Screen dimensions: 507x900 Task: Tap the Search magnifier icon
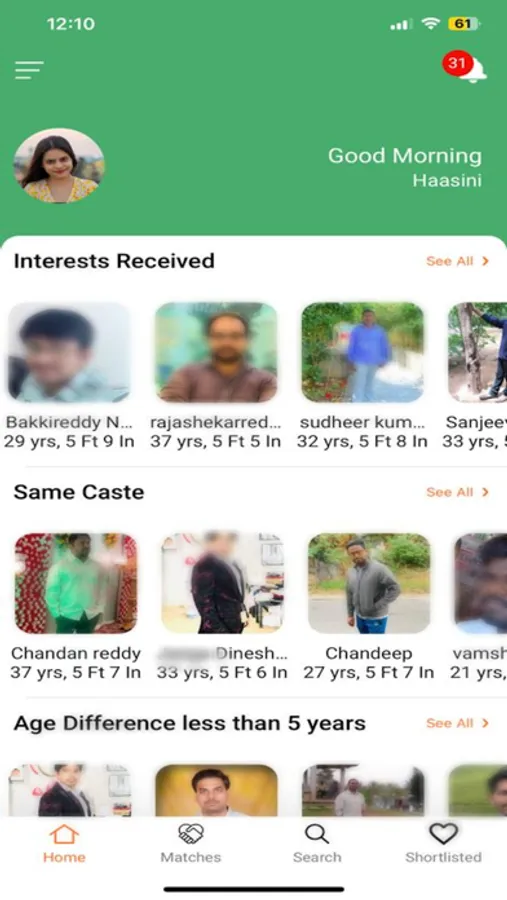coord(316,833)
